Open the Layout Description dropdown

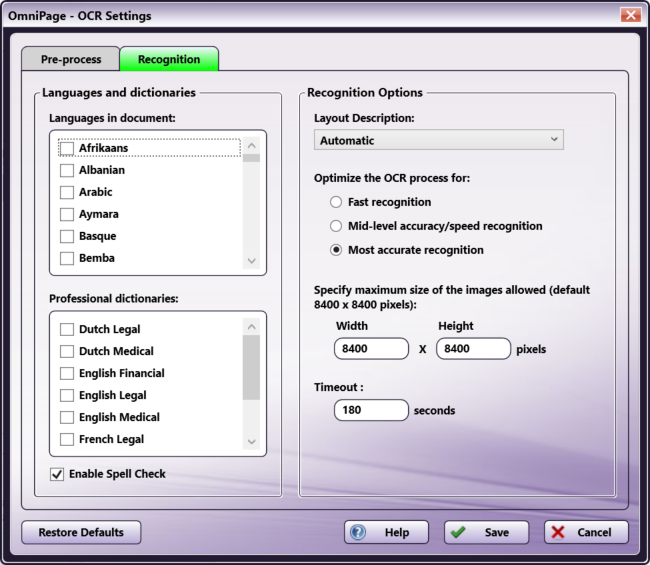pyautogui.click(x=439, y=140)
